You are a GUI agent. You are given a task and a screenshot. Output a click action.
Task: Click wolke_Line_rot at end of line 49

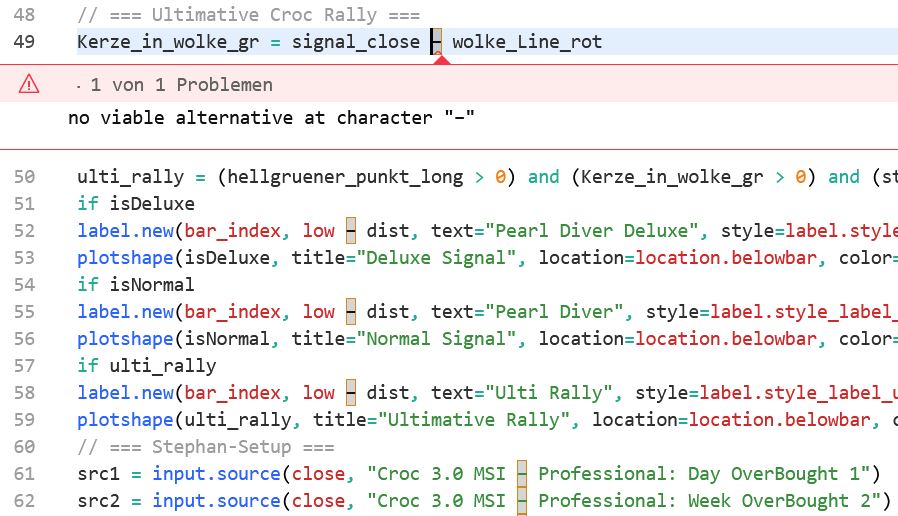(527, 42)
